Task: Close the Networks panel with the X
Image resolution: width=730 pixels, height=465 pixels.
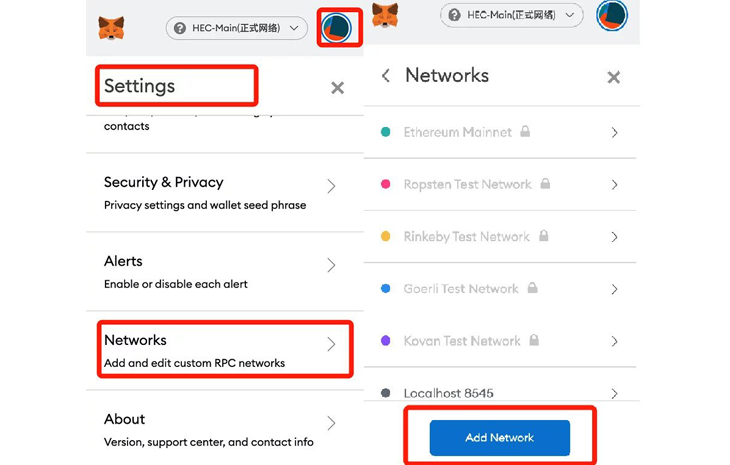Action: (x=614, y=77)
